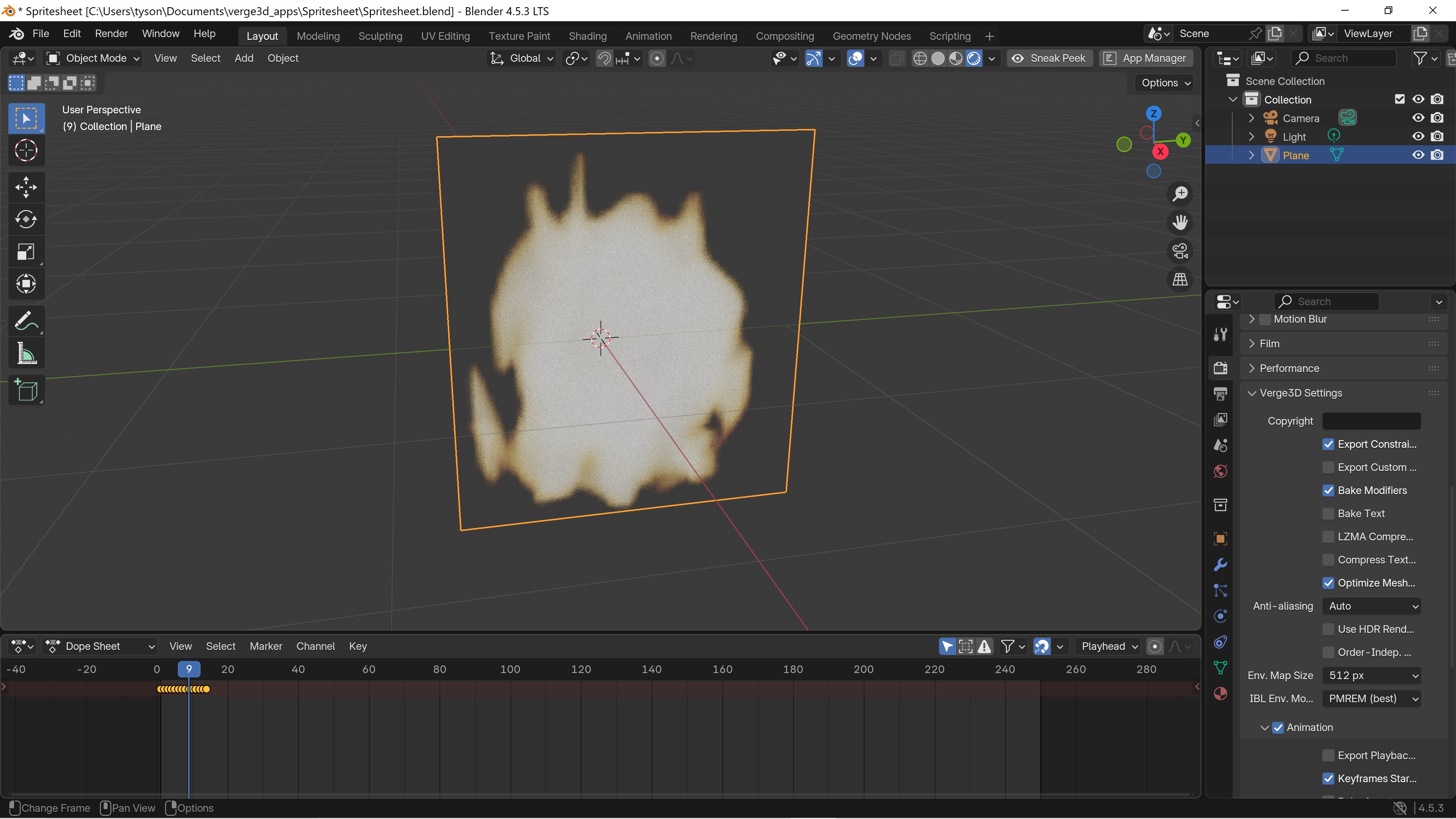Open the Object Mode dropdown
Viewport: 1456px width, 819px height.
[x=93, y=58]
